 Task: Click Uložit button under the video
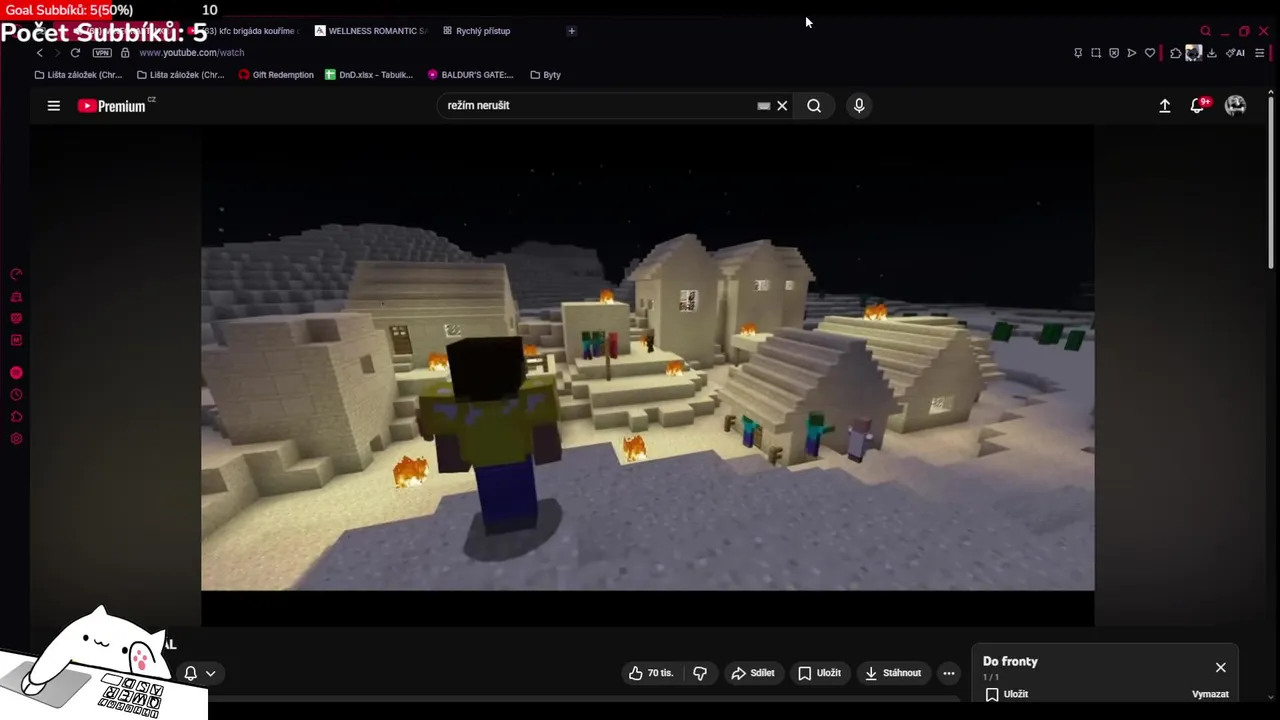pyautogui.click(x=819, y=673)
